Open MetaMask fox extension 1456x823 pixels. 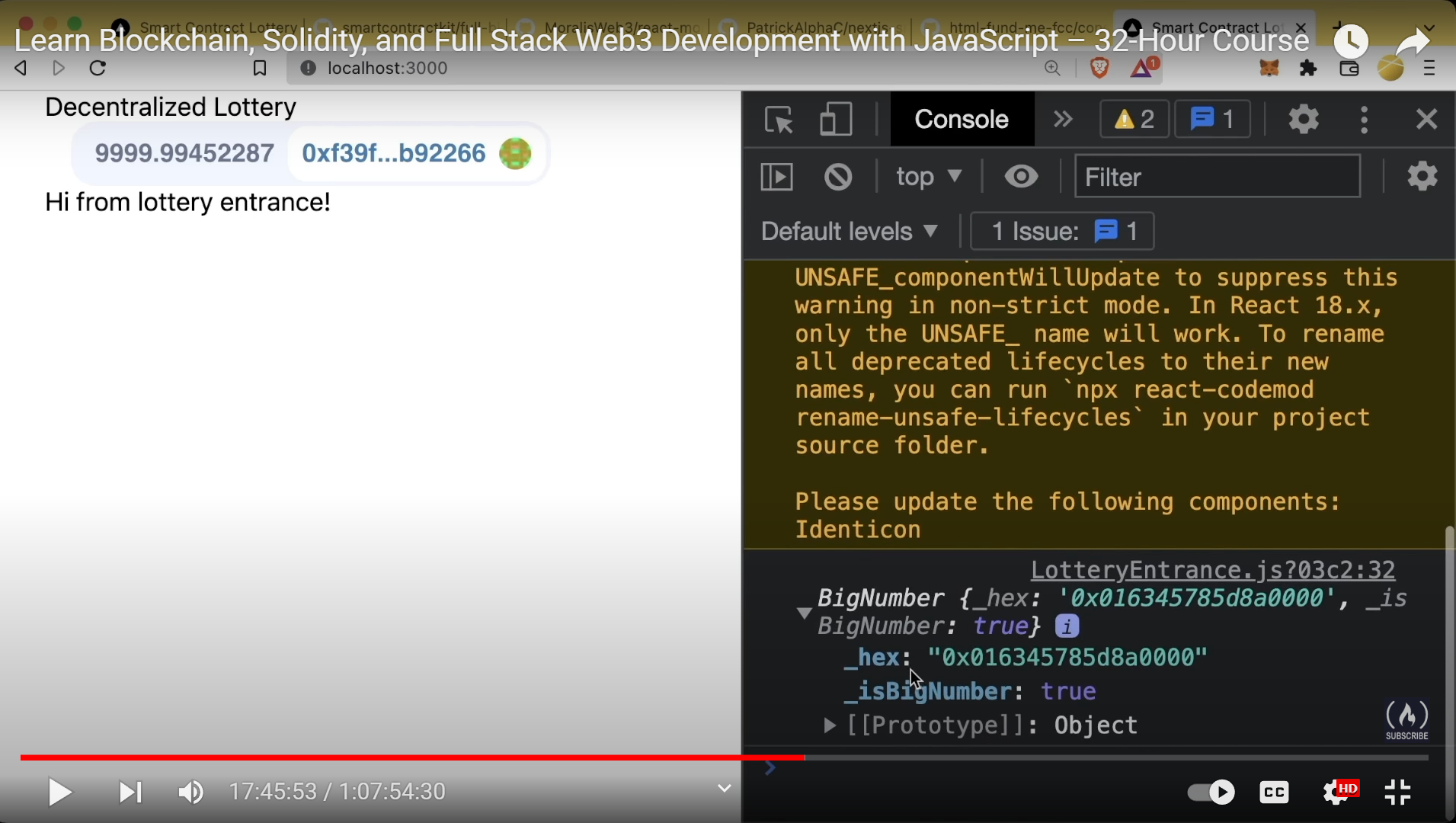tap(1269, 69)
